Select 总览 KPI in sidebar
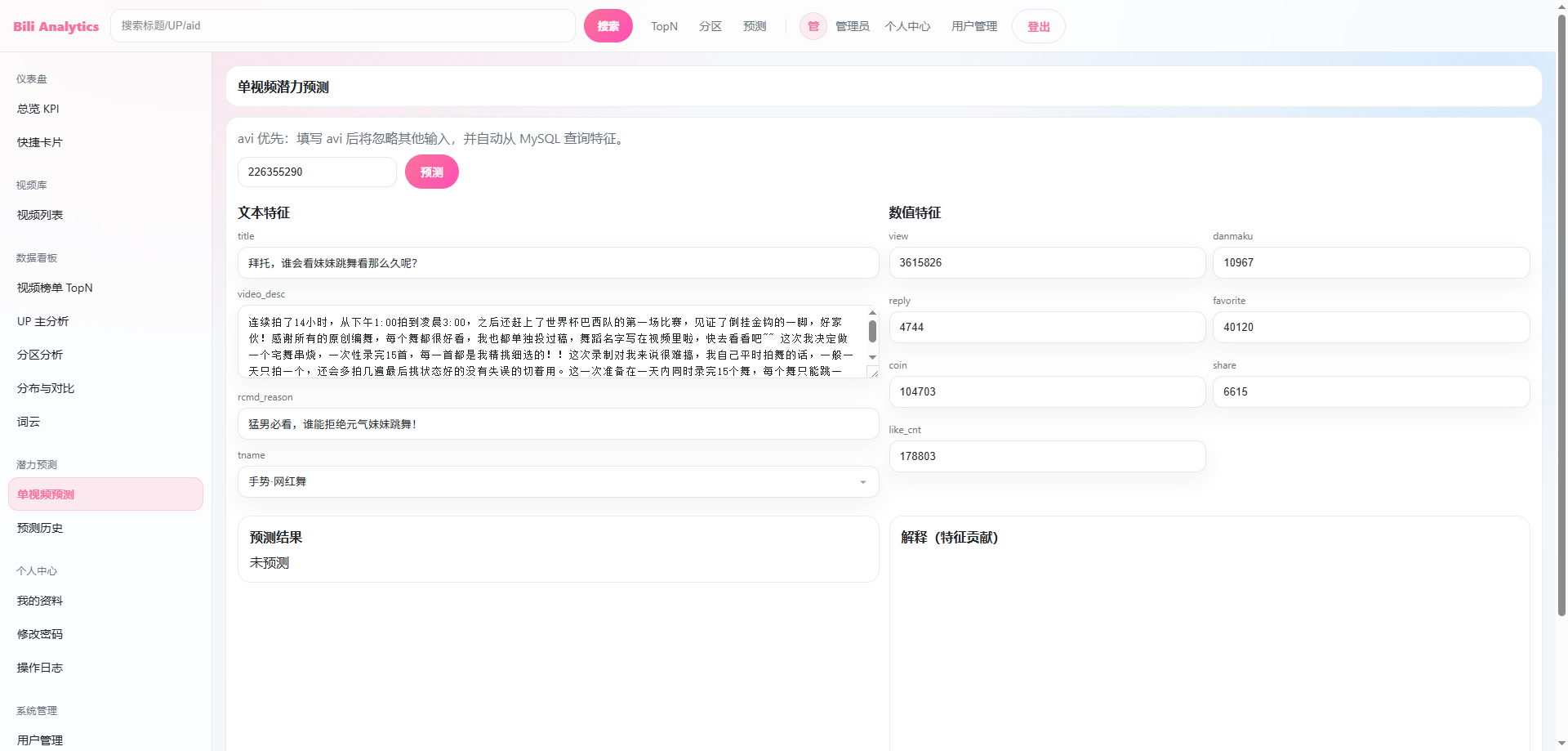 tap(38, 109)
